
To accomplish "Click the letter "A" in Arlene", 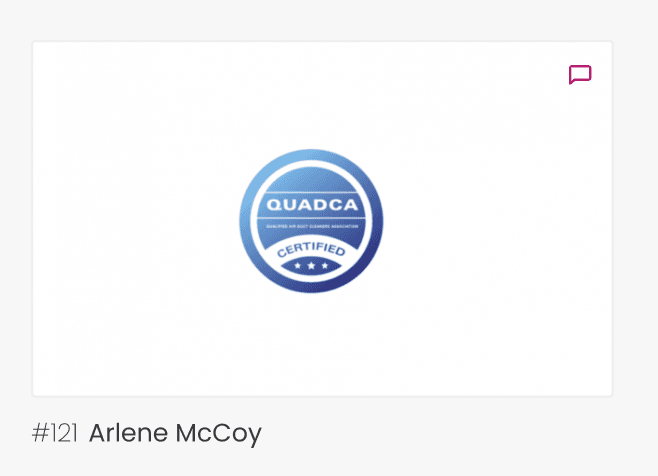I will tap(97, 433).
